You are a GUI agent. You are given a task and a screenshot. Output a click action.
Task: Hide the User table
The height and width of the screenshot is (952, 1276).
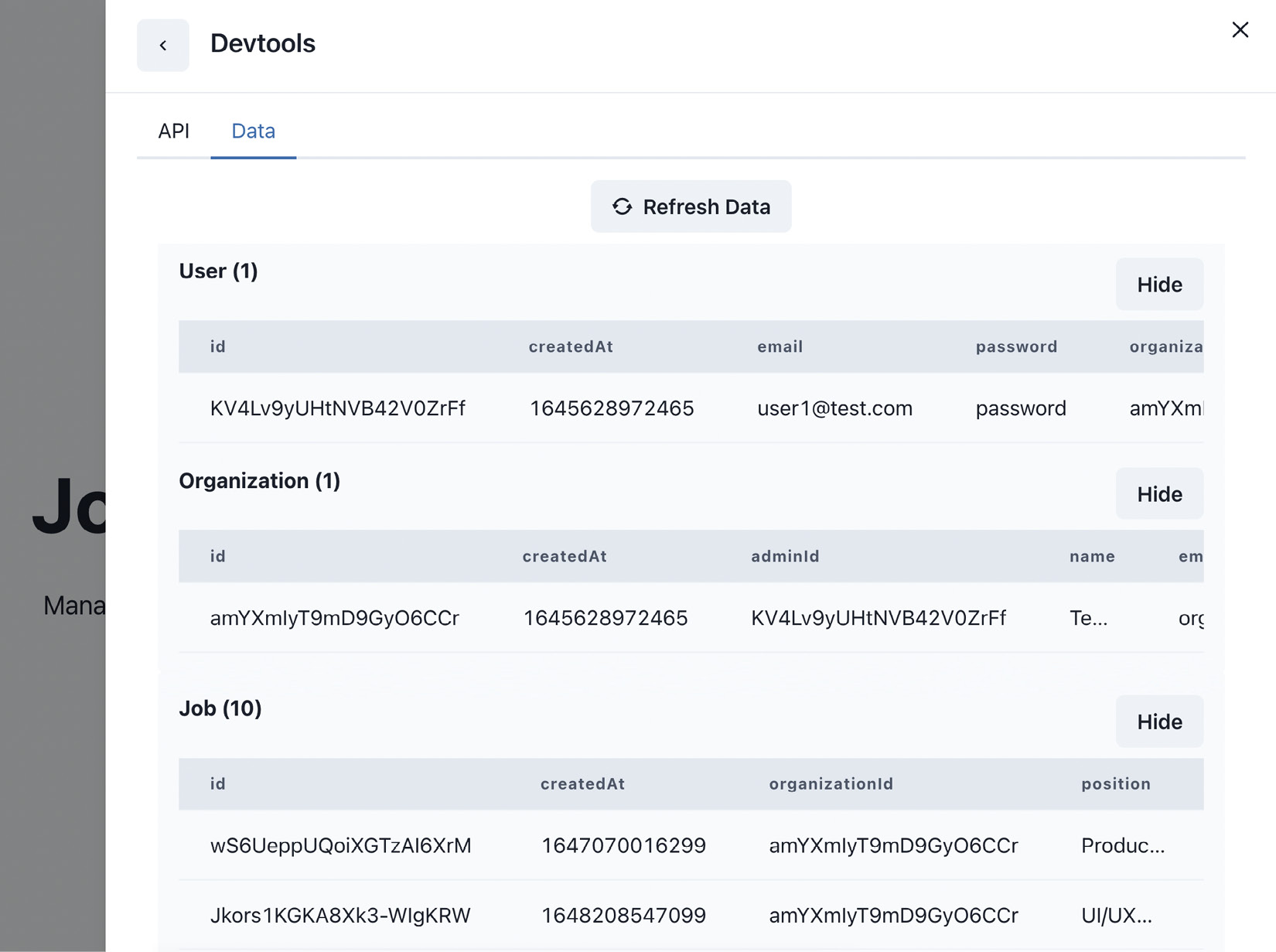pos(1158,285)
